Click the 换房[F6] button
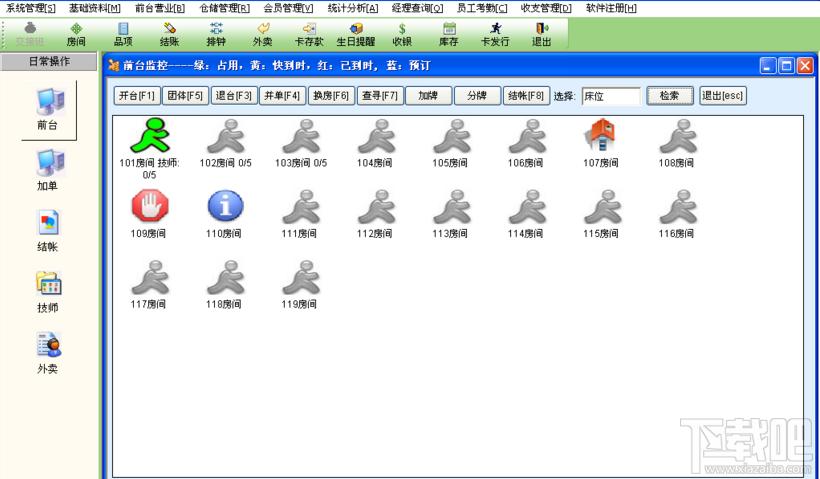Viewport: 820px width, 479px height. pos(332,96)
